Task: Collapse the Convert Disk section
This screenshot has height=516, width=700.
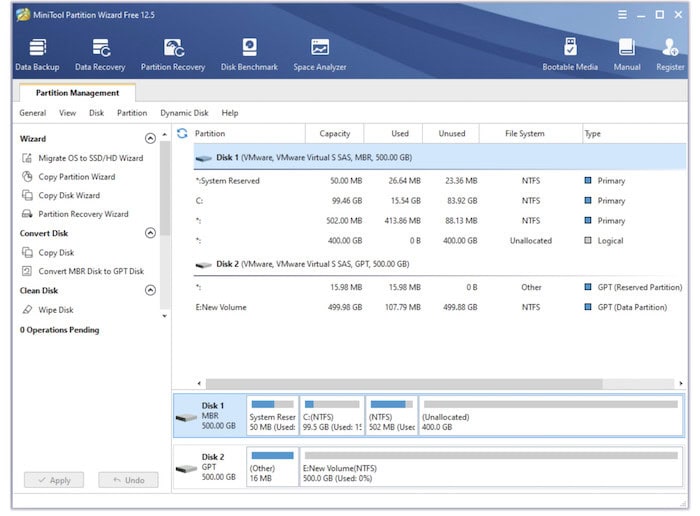Action: [x=150, y=233]
